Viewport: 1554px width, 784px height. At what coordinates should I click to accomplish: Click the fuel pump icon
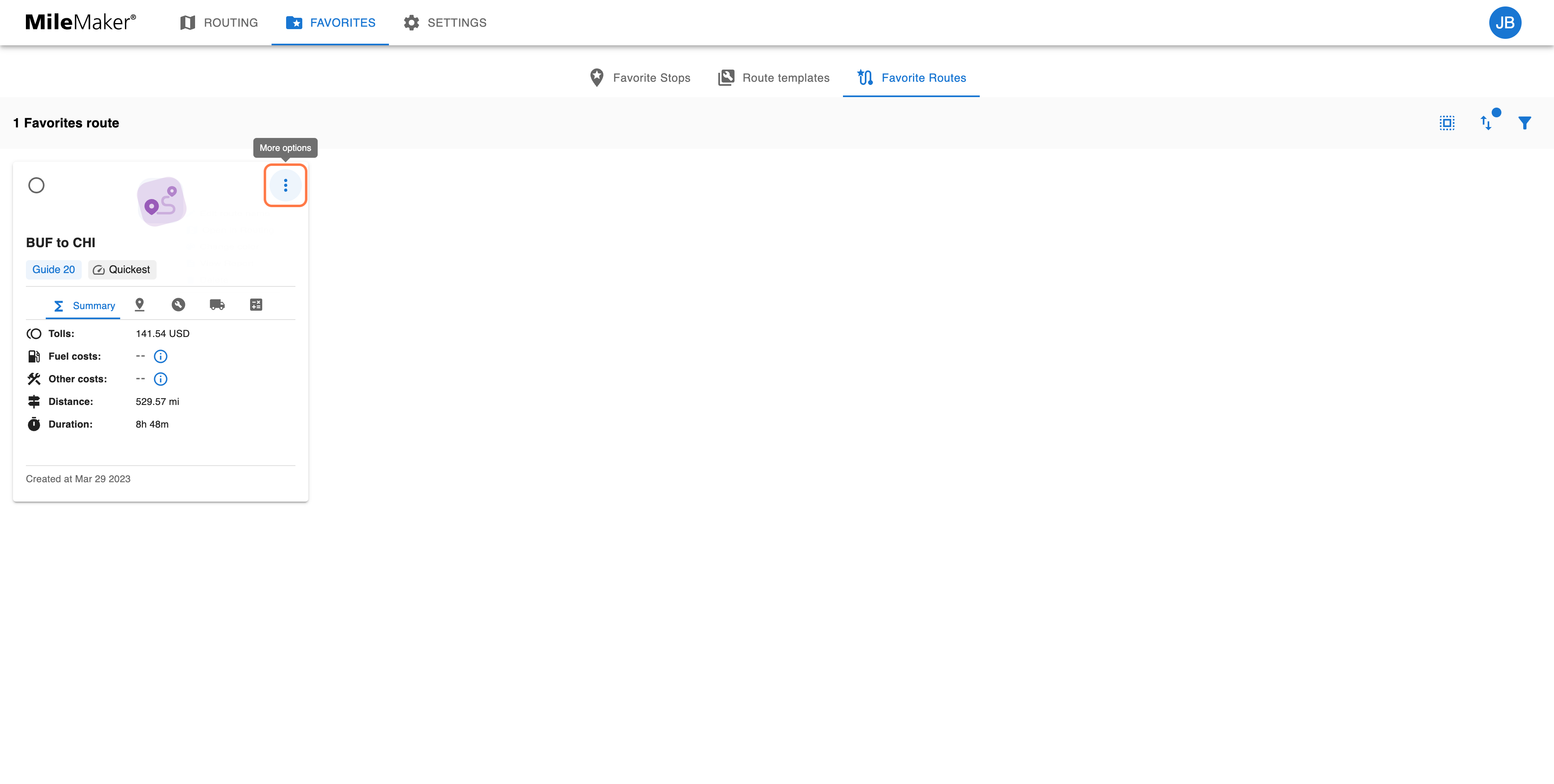[x=34, y=356]
